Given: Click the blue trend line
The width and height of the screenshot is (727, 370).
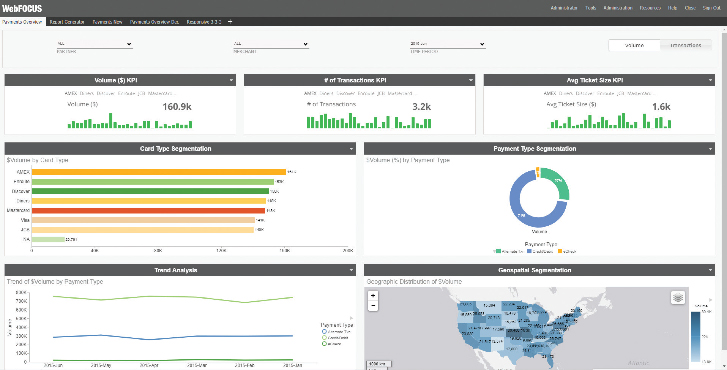Looking at the screenshot, I should click(x=173, y=337).
